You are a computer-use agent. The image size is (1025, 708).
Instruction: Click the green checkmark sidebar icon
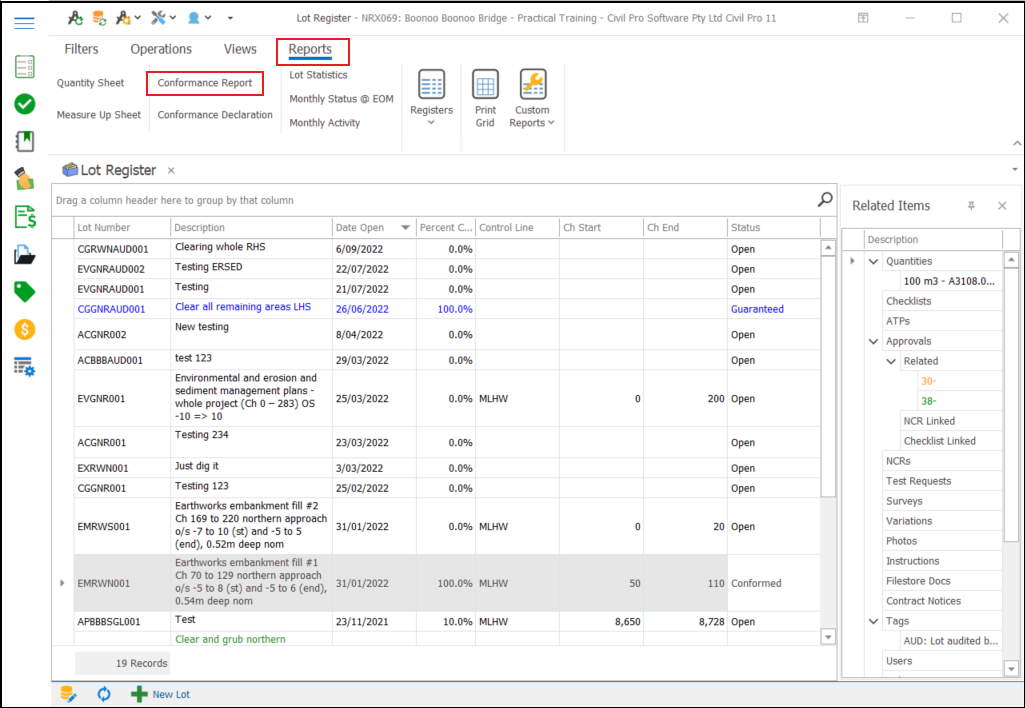tap(25, 104)
